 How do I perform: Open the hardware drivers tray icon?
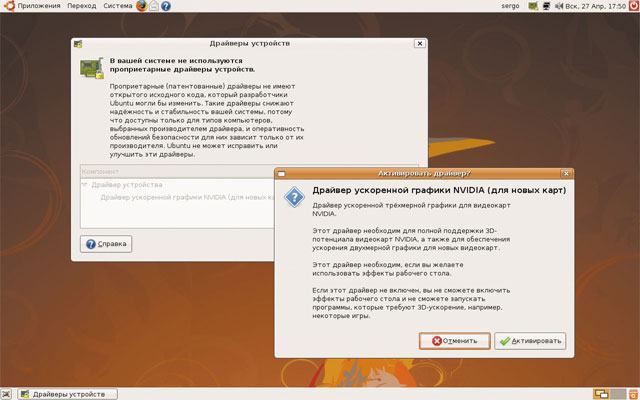coord(533,6)
